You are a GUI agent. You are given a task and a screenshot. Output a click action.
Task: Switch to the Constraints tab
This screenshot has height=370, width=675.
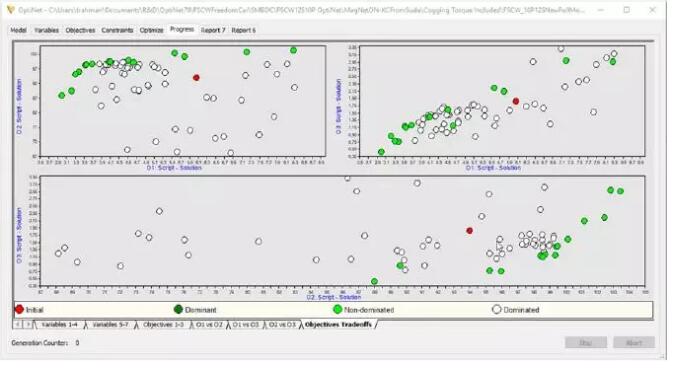(117, 30)
